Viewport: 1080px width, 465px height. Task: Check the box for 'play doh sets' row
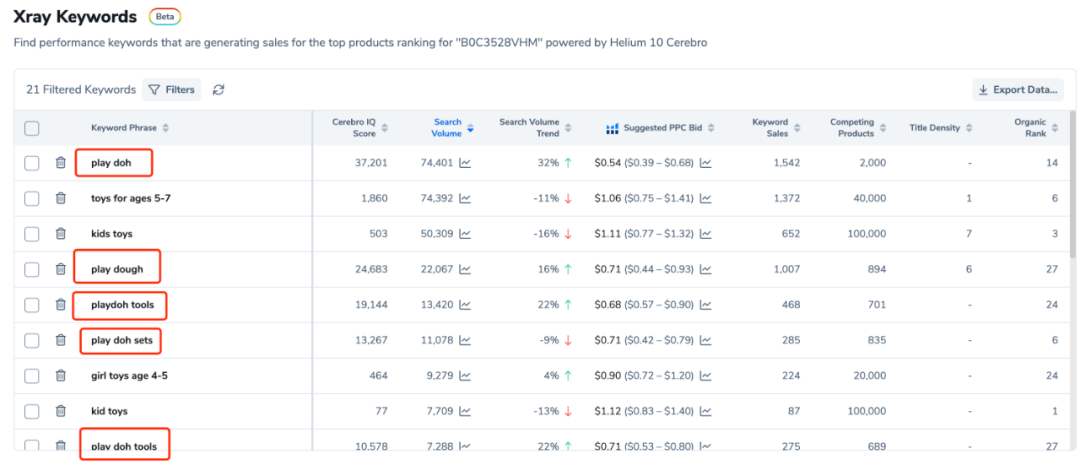point(32,340)
